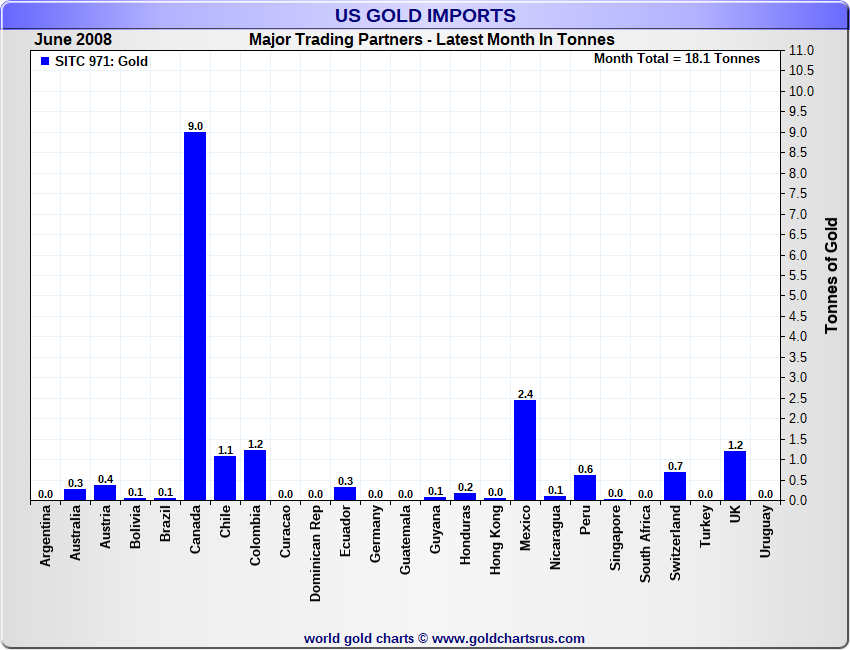Screen dimensions: 850x650
Task: Click the Canada bar at 9.0 tonnes
Action: click(x=195, y=316)
